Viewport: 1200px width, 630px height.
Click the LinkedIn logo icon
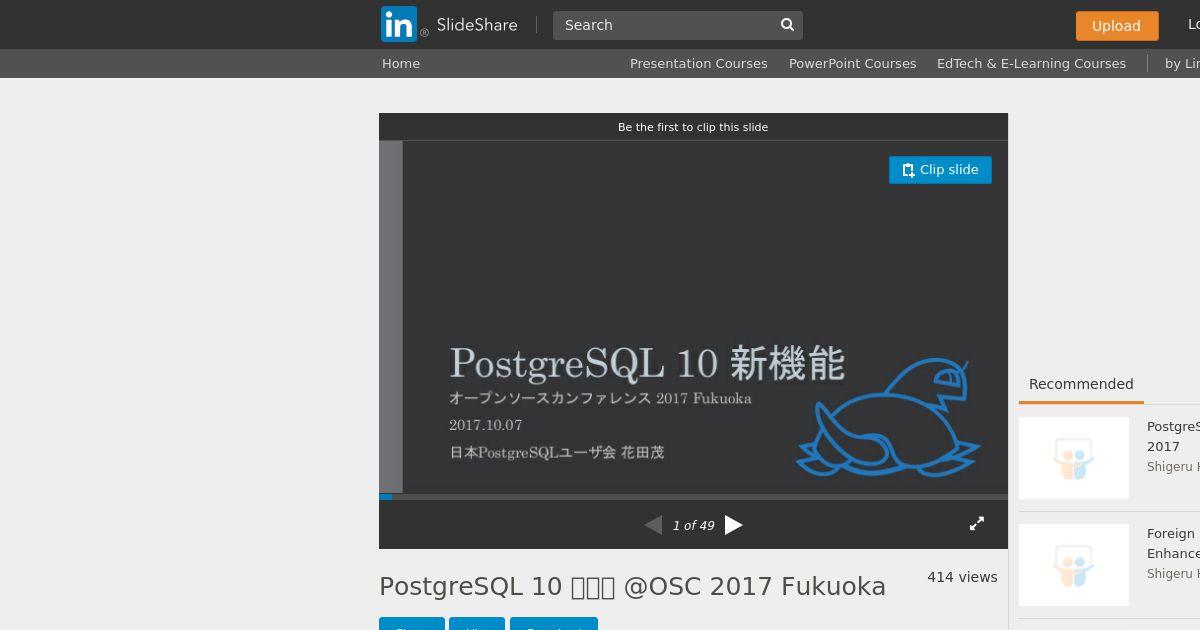tap(399, 24)
